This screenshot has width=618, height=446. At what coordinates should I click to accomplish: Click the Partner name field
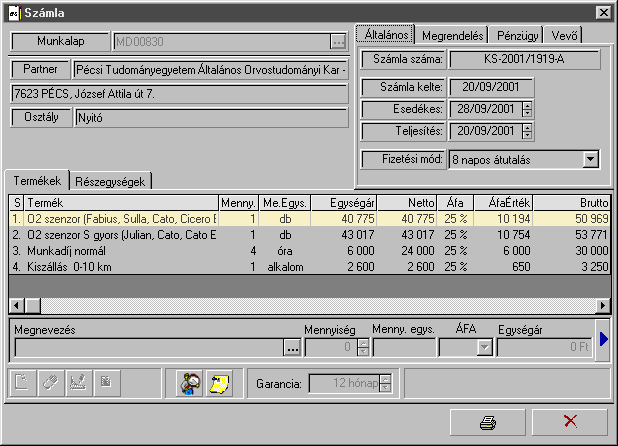pos(211,70)
